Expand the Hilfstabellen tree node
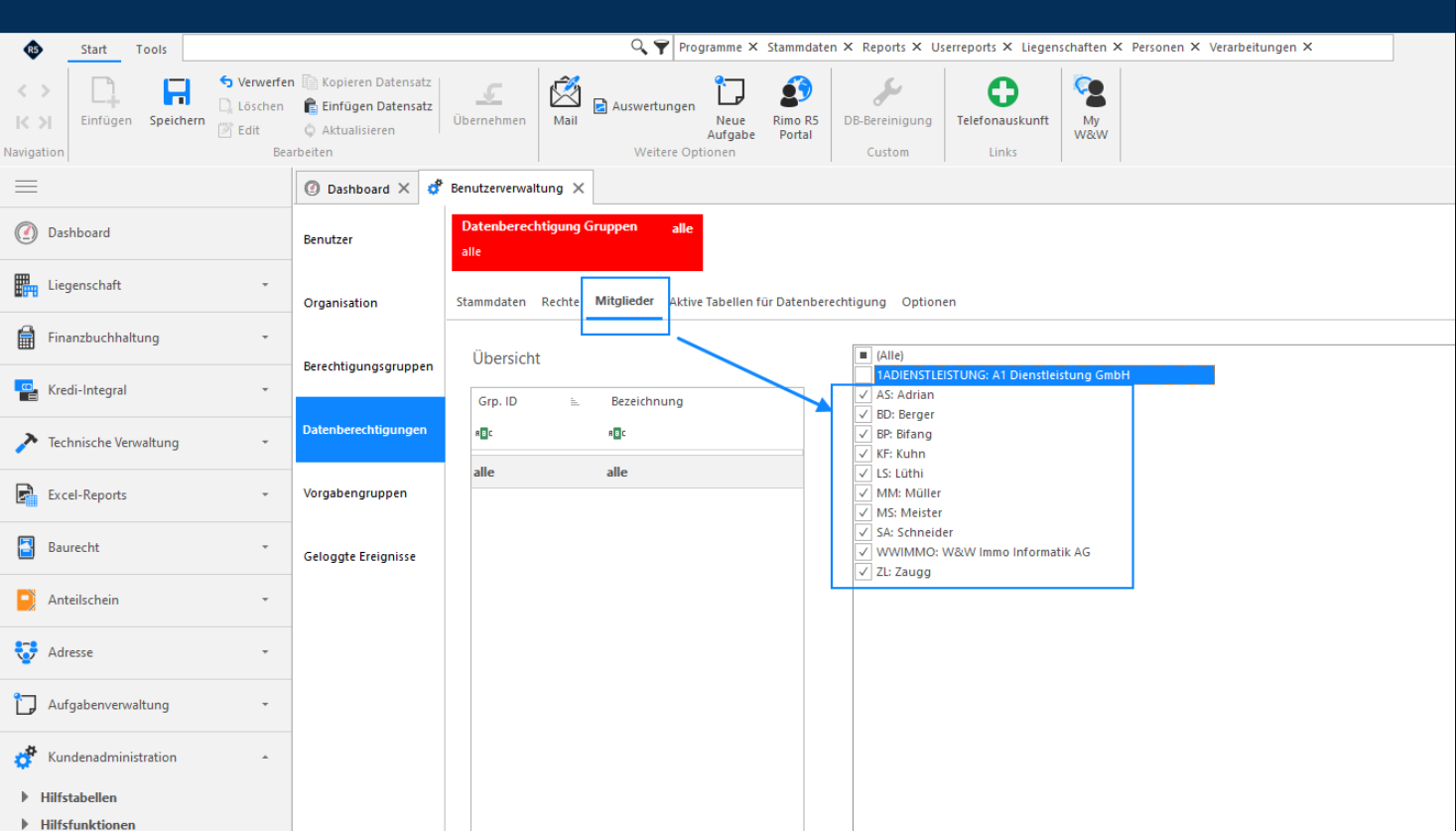Screen dimensions: 1456x831 coord(25,797)
